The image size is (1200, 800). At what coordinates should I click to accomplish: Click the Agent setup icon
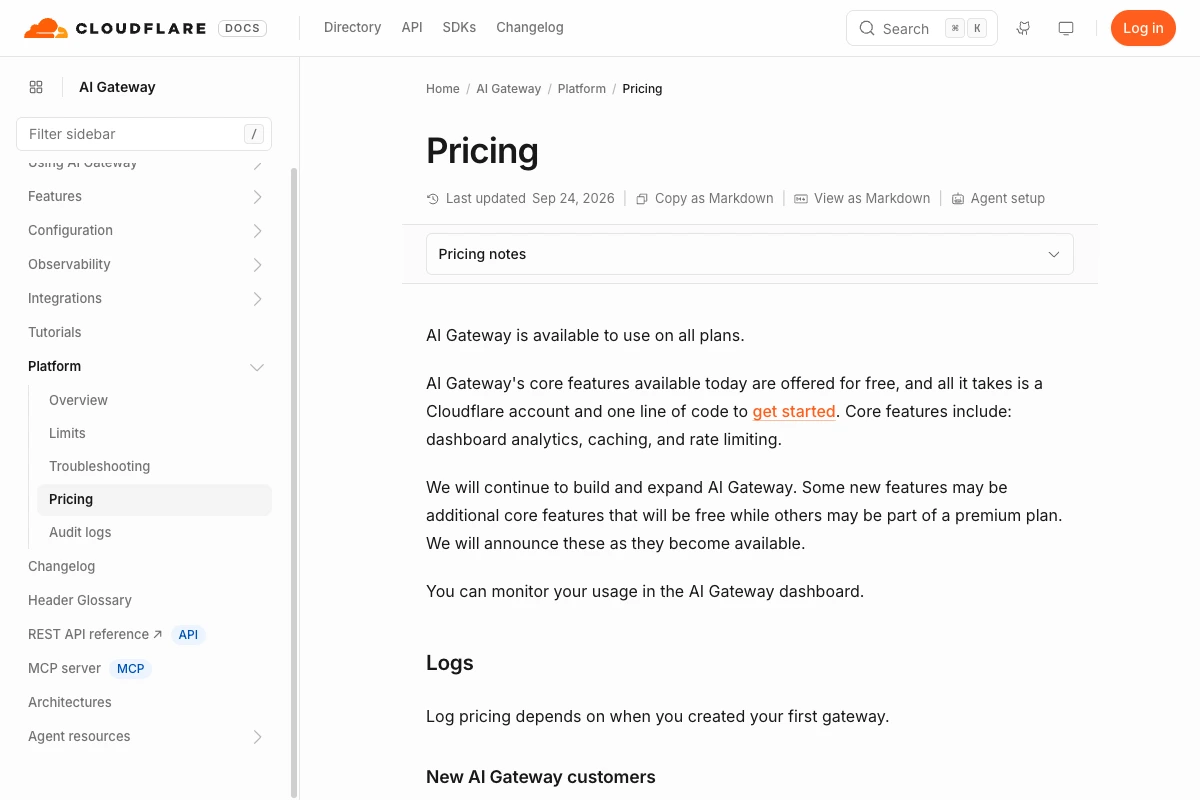point(958,199)
